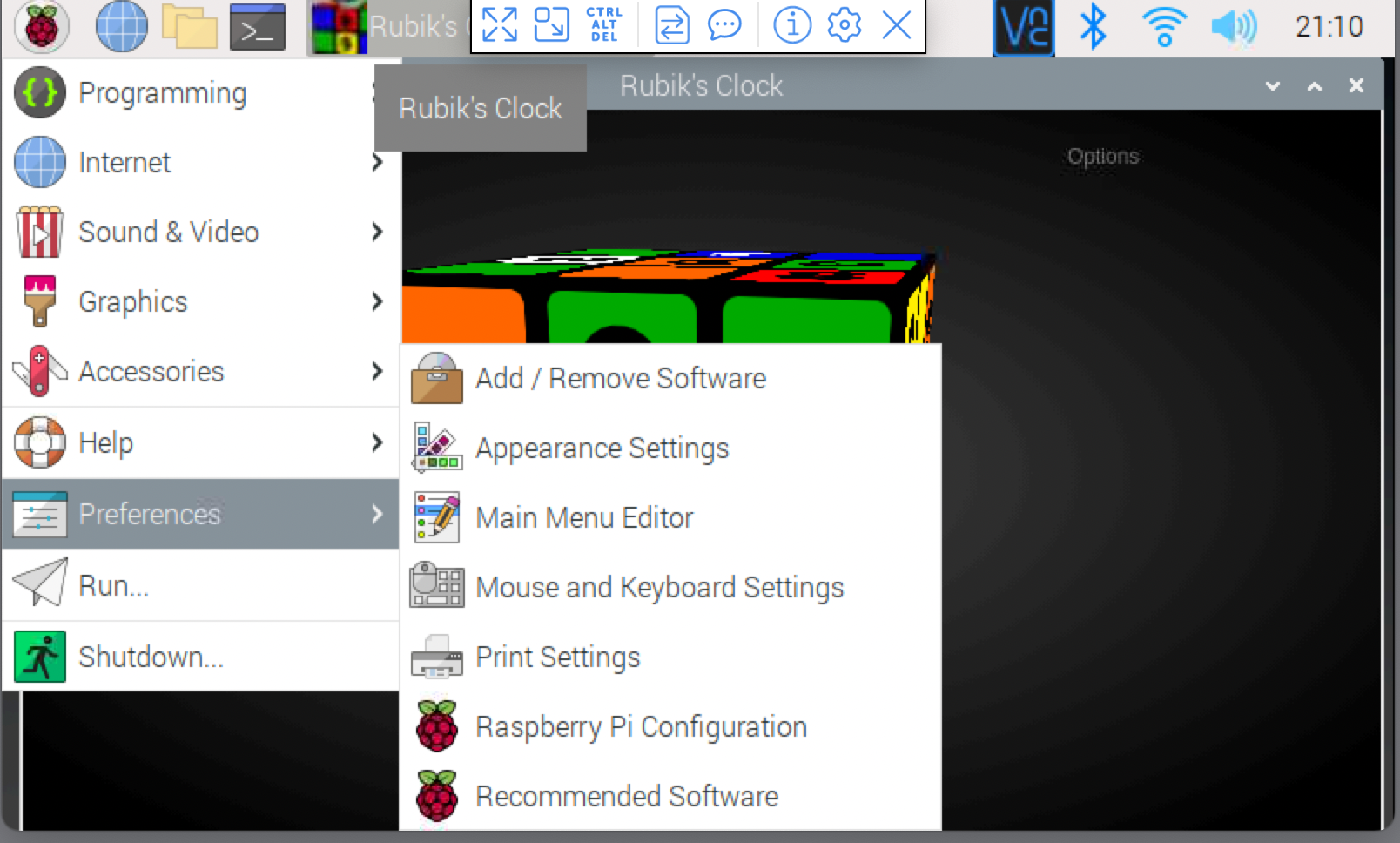Click the VNC server tray icon

coord(1024,27)
